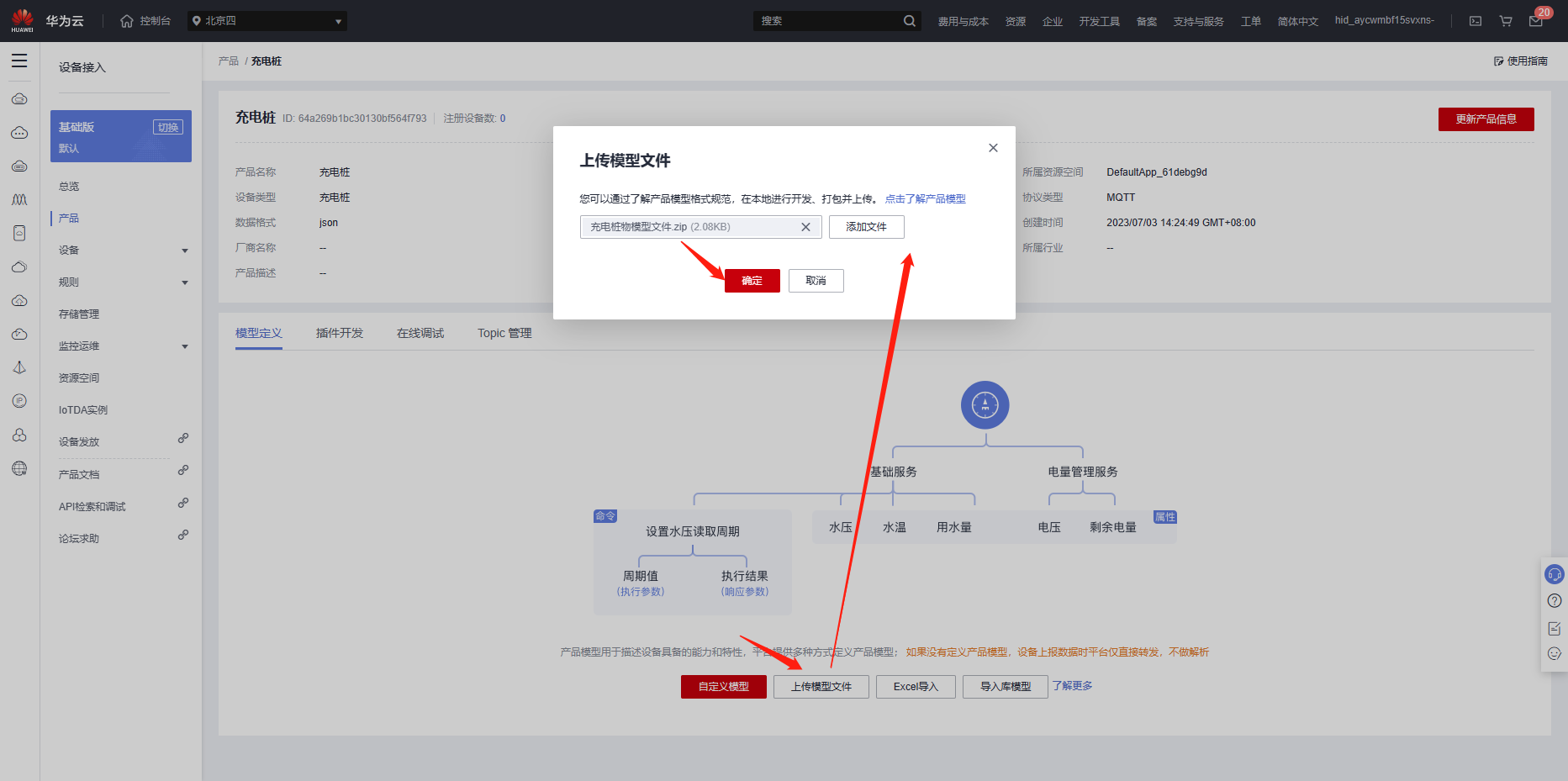Click the 产品 breadcrumb link
Screen dimensions: 1568x781
pyautogui.click(x=229, y=61)
